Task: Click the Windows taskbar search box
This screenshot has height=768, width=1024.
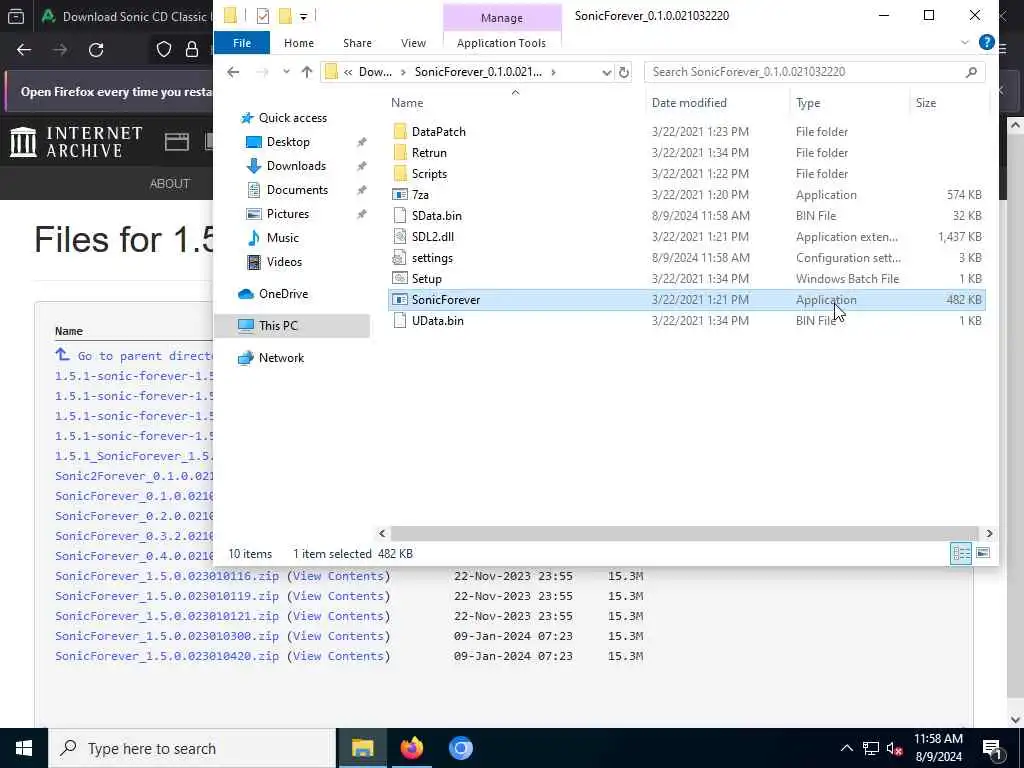Action: click(x=192, y=748)
